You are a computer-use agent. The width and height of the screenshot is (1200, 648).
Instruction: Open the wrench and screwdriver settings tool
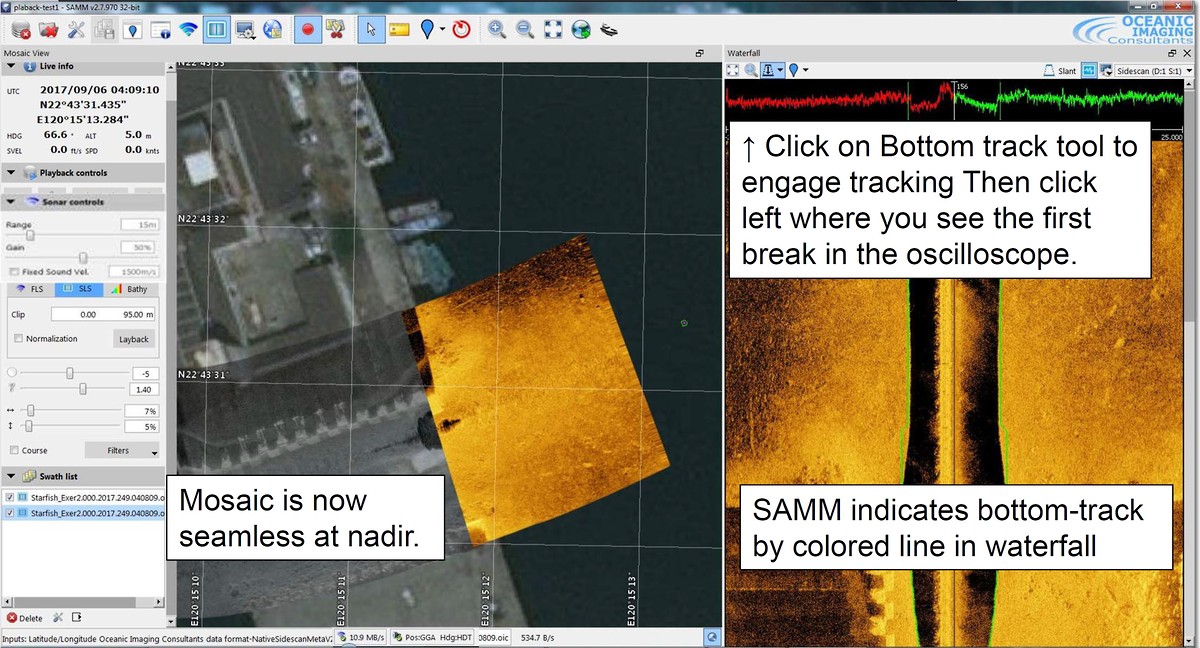click(x=76, y=29)
